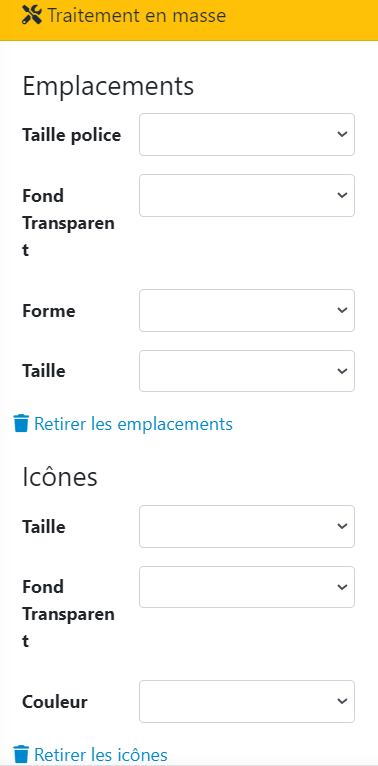378x766 pixels.
Task: Click the Retirer les emplacements link
Action: click(x=133, y=424)
